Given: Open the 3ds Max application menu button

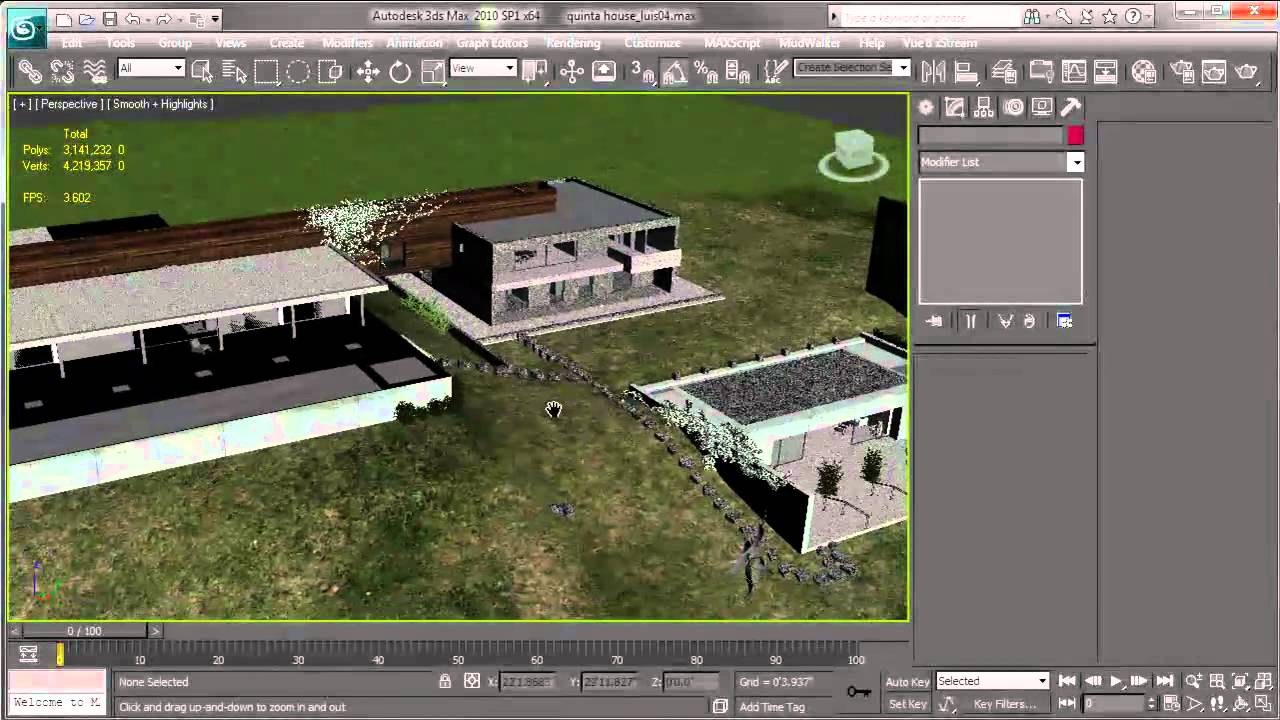Looking at the screenshot, I should point(26,26).
